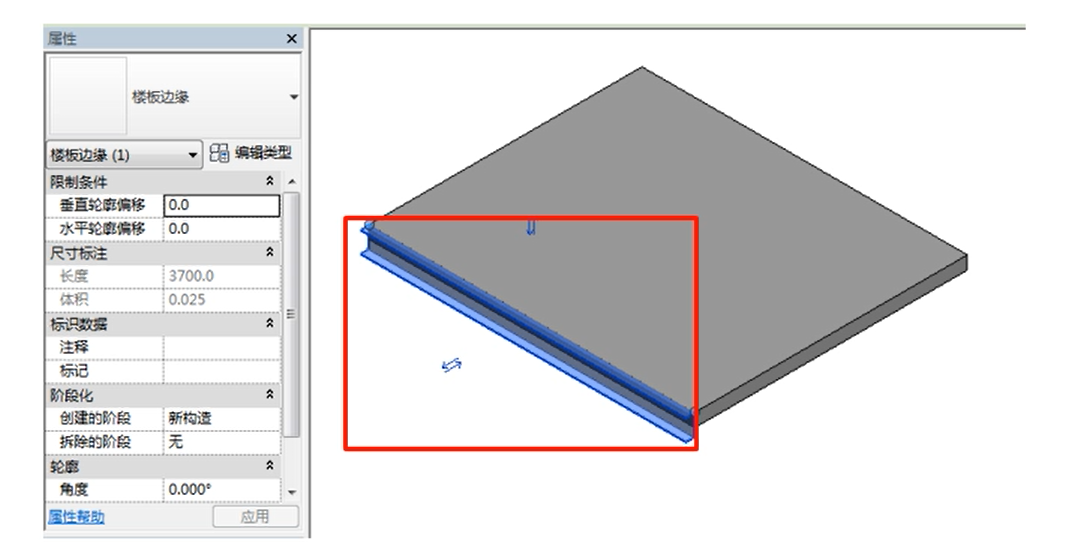
Task: Click the 应用 apply button
Action: coord(255,517)
